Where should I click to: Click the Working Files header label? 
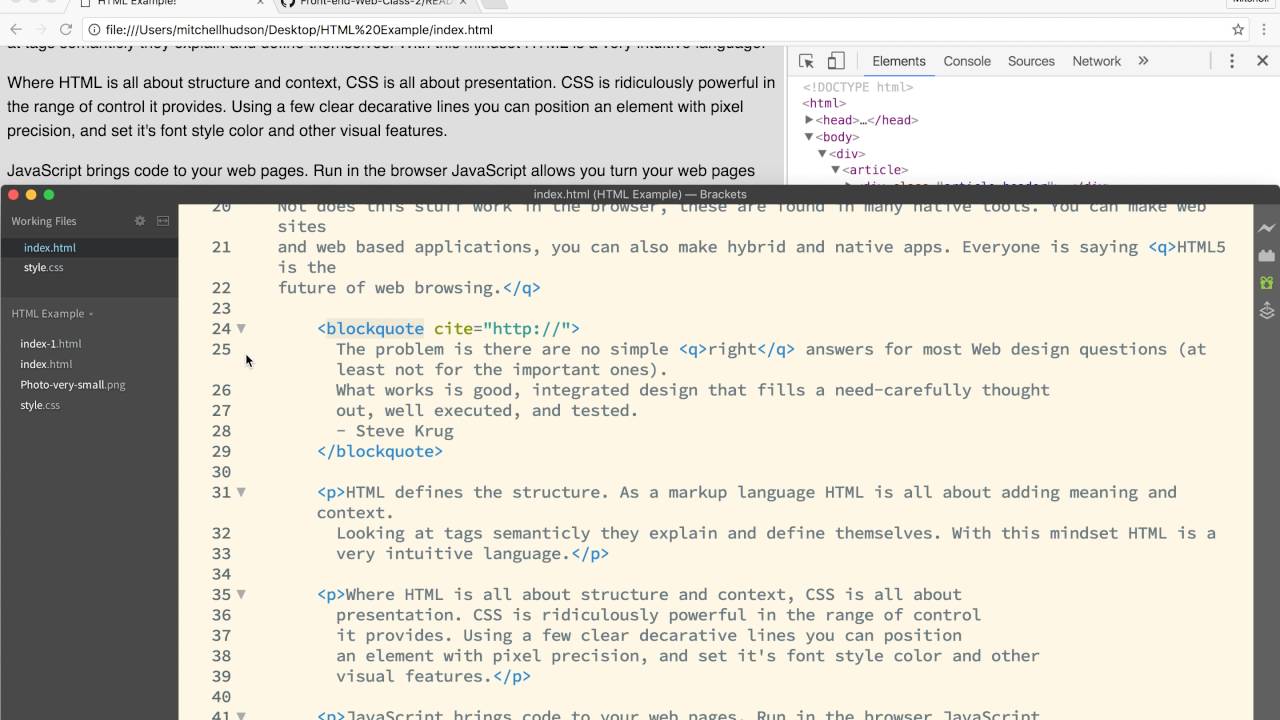click(x=44, y=221)
